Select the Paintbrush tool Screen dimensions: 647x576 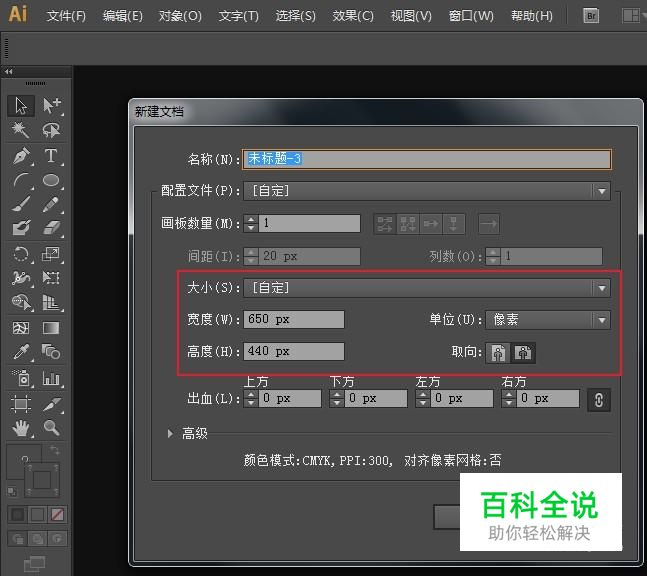pos(21,204)
